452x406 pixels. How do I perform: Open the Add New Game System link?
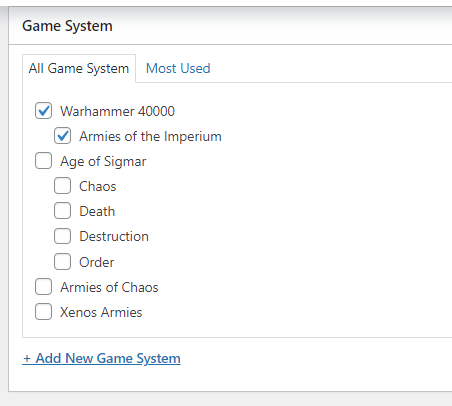point(101,358)
